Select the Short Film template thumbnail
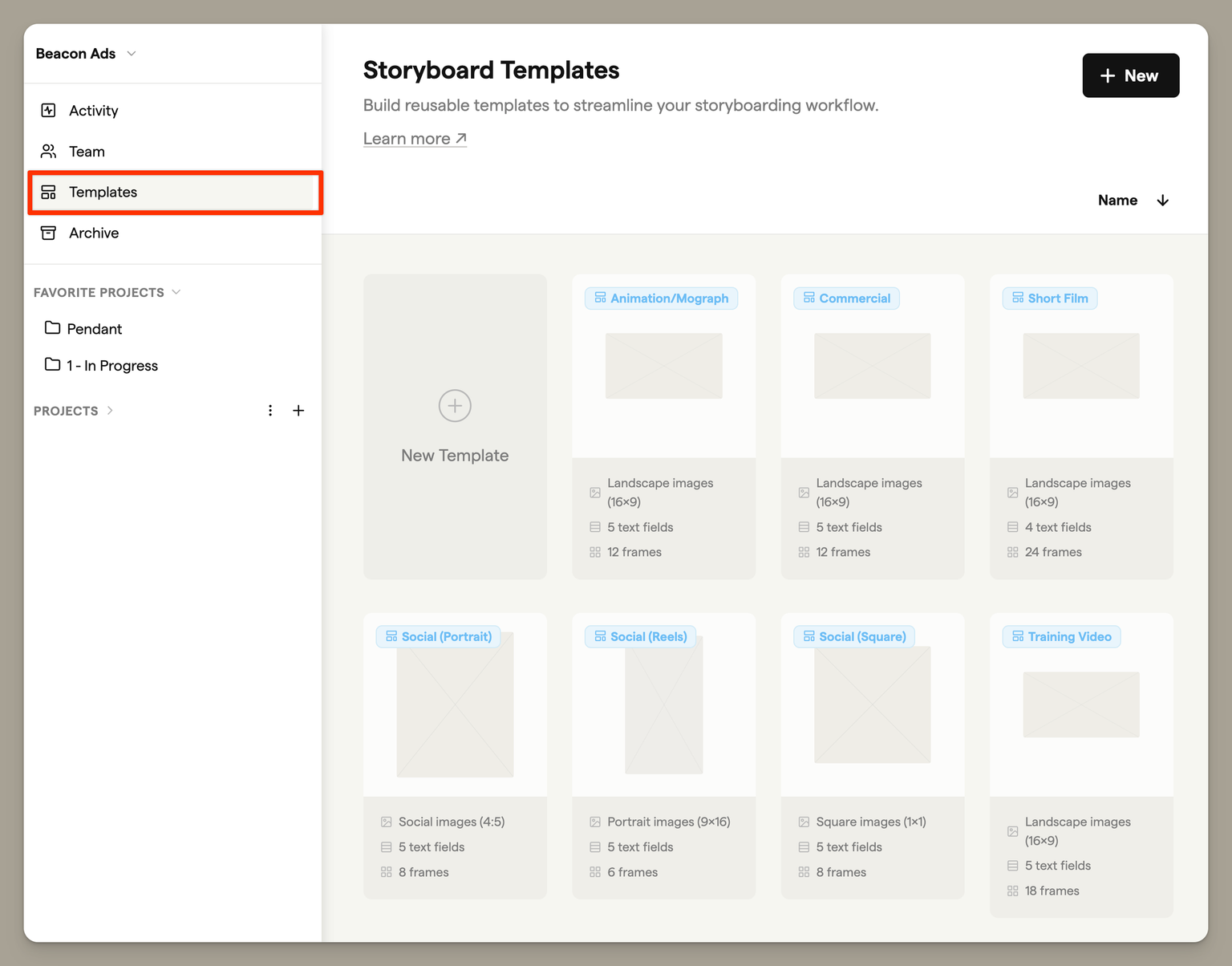Image resolution: width=1232 pixels, height=966 pixels. (1080, 366)
